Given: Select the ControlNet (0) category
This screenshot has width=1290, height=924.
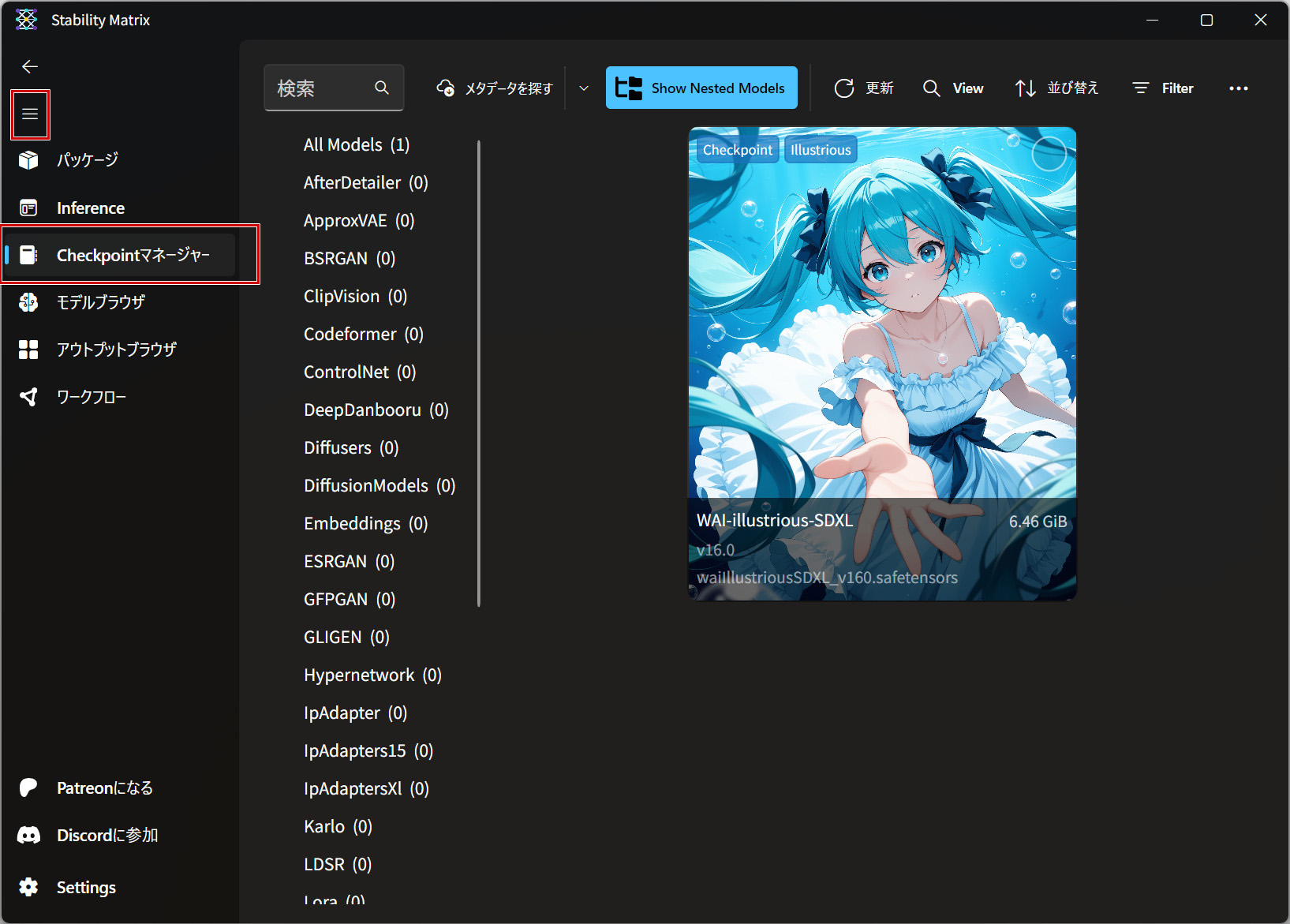Looking at the screenshot, I should click(360, 372).
